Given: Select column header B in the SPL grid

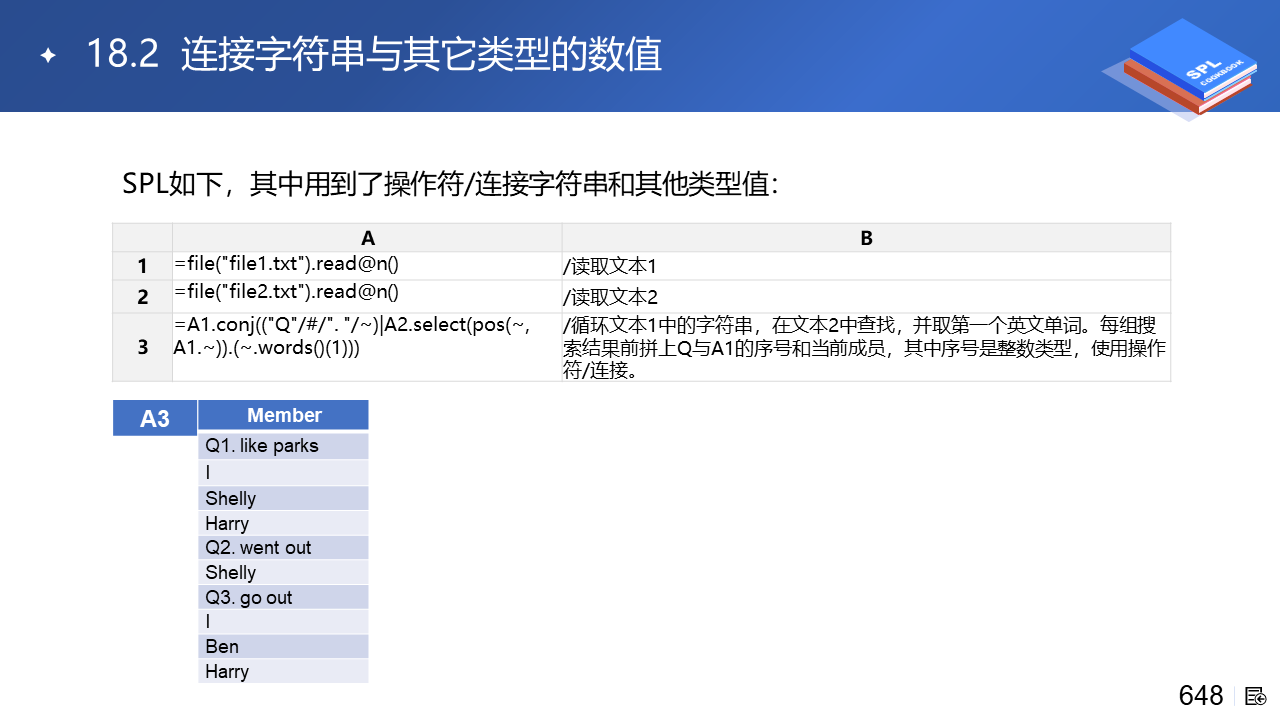Looking at the screenshot, I should pyautogui.click(x=866, y=238).
